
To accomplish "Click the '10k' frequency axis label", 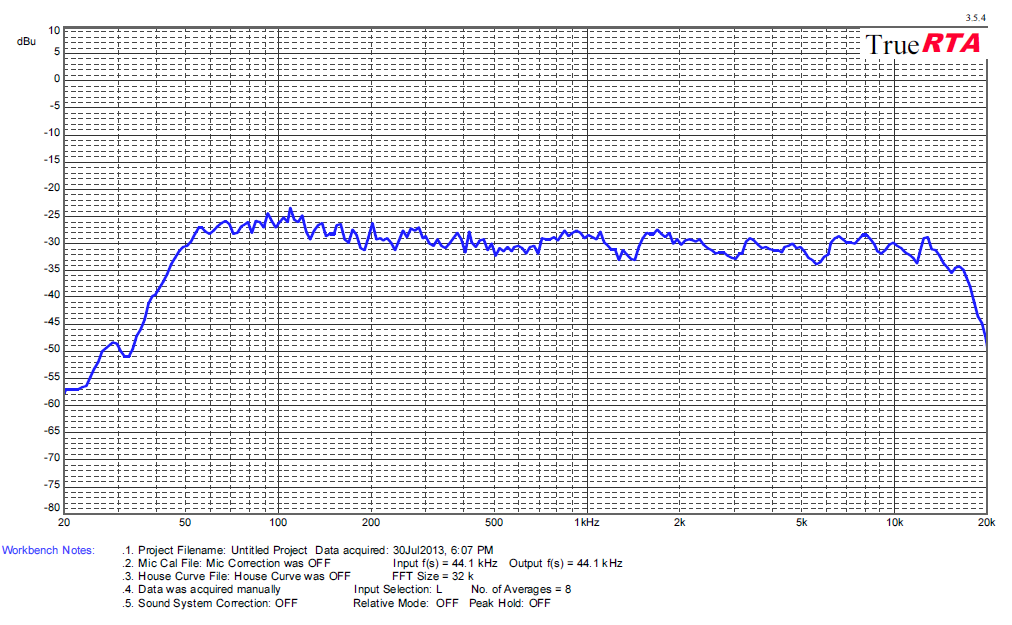I will pyautogui.click(x=894, y=522).
